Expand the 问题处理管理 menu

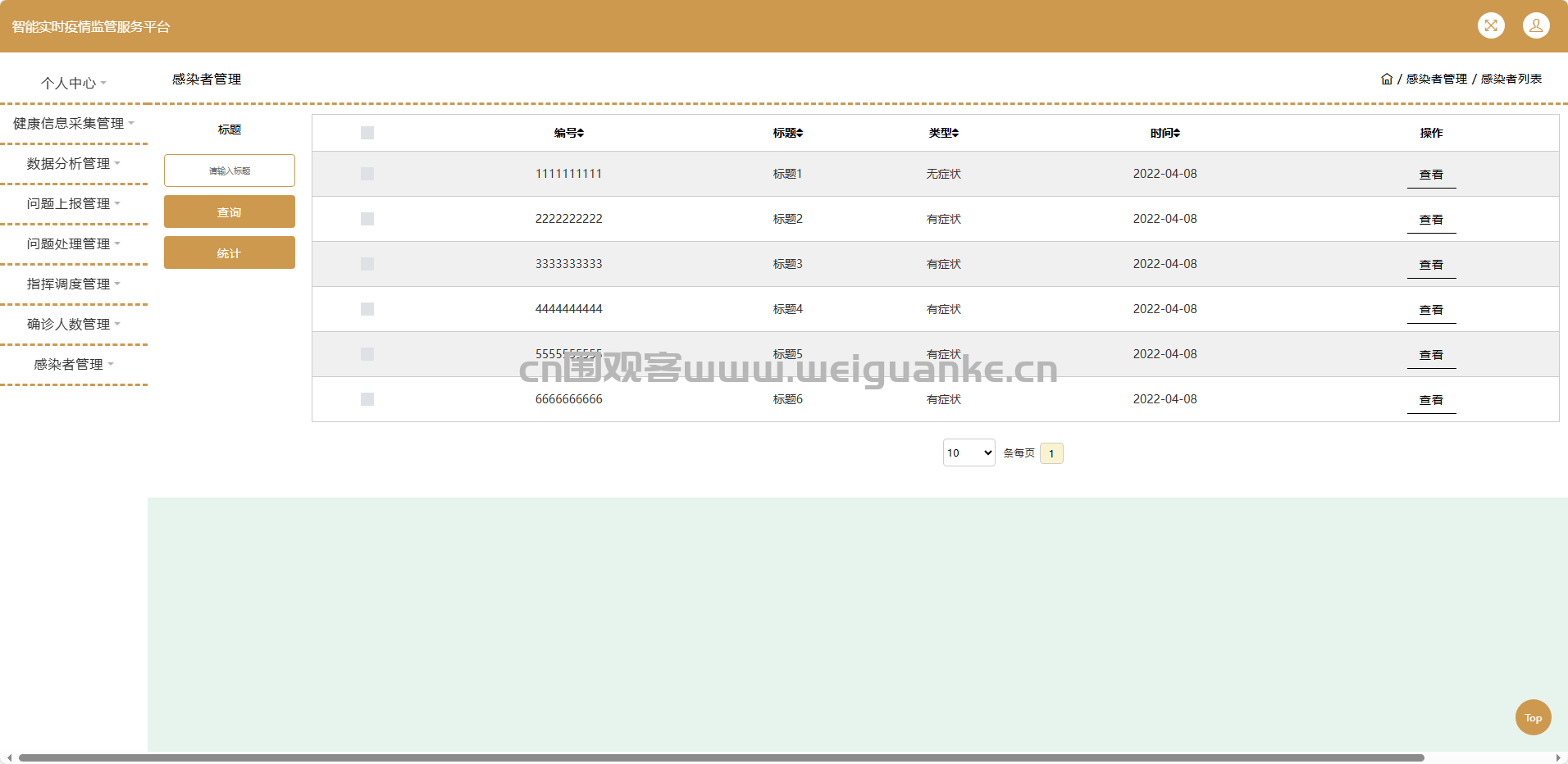coord(74,243)
